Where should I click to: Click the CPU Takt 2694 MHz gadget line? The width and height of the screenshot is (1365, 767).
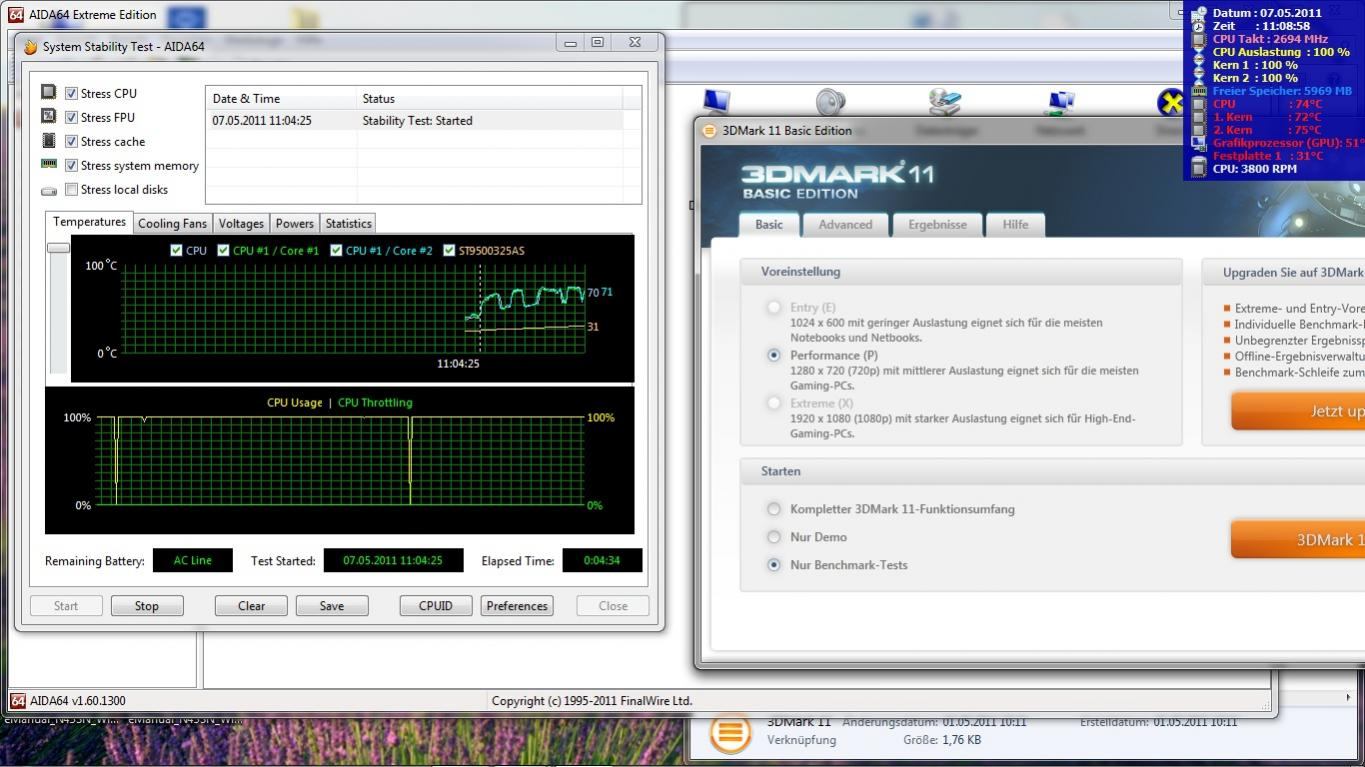[x=1270, y=39]
